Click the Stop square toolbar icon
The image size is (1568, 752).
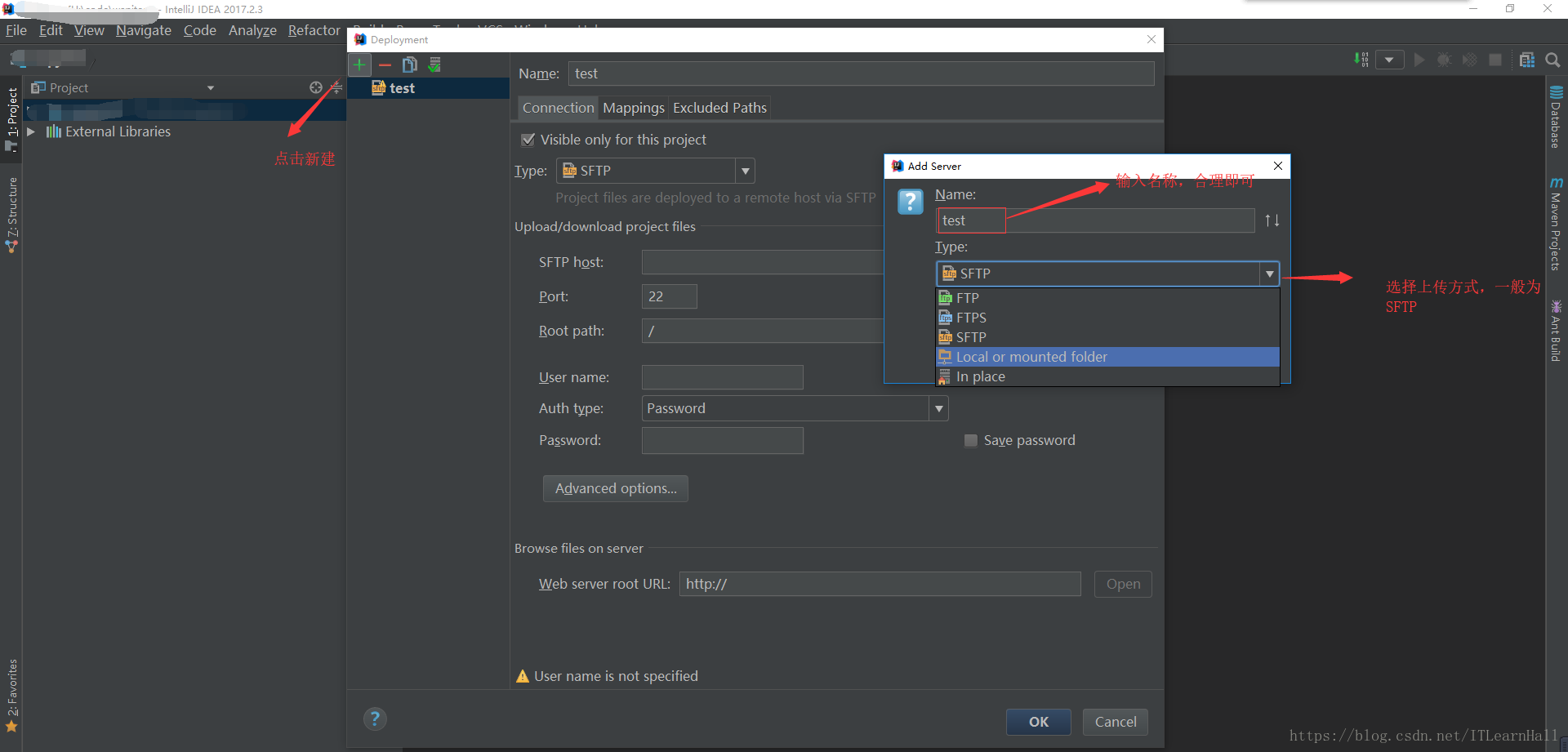pyautogui.click(x=1495, y=60)
